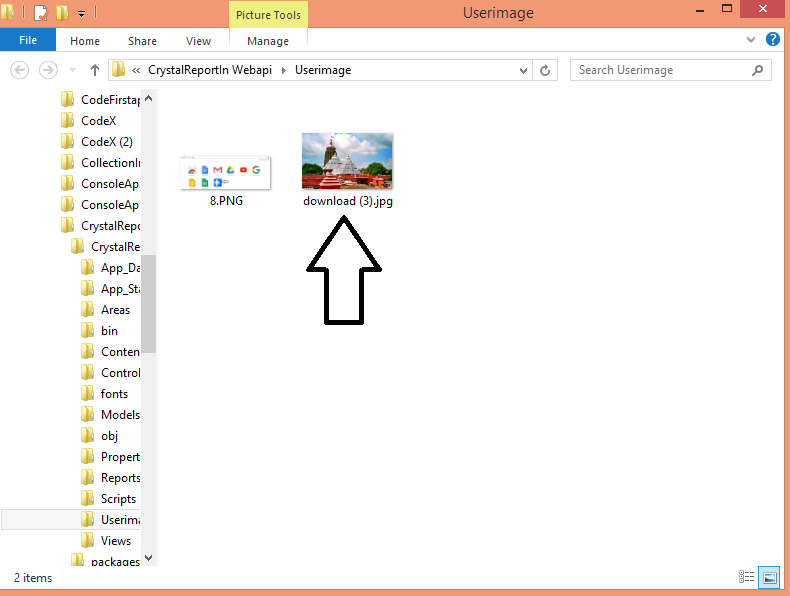Switch to the Home ribbon tab
The image size is (790, 596).
click(85, 41)
